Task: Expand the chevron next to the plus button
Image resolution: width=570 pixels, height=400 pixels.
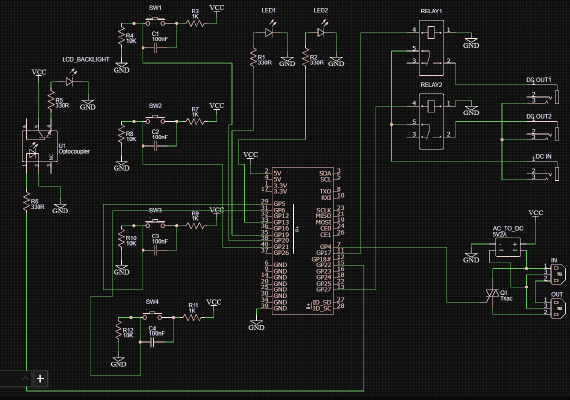Action: (25, 379)
